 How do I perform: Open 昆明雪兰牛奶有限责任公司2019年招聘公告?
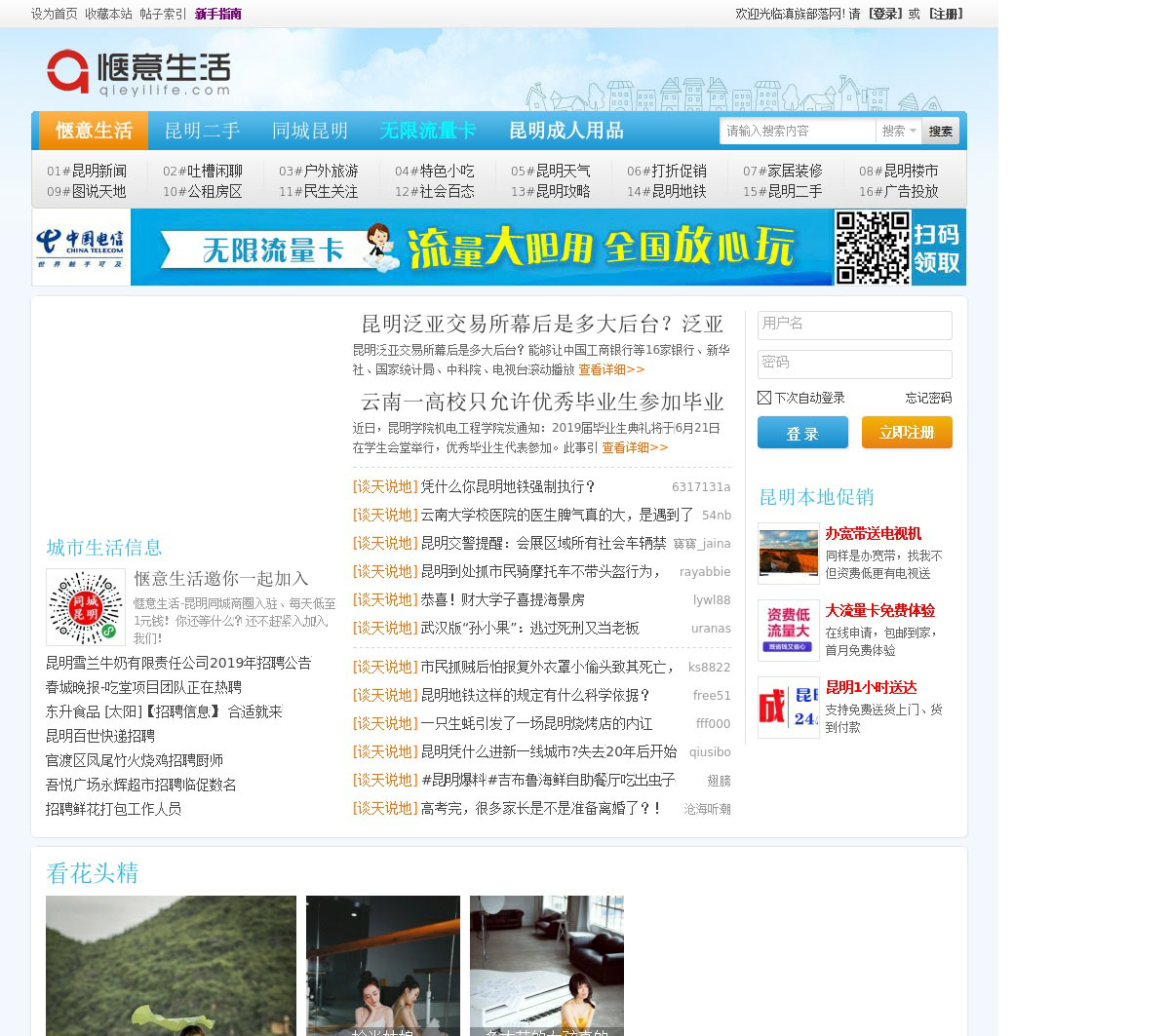point(178,663)
